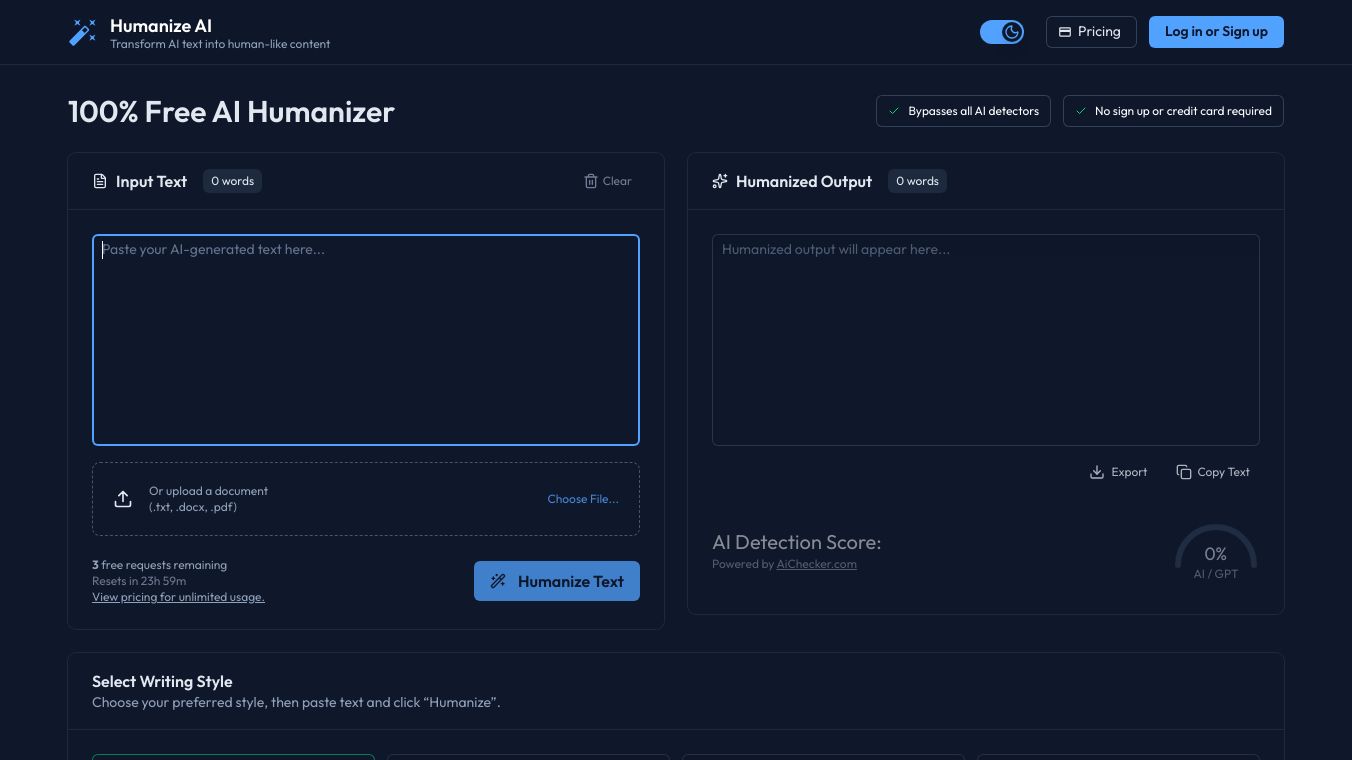Focus the AI-generated text input box
The width and height of the screenshot is (1352, 760).
coord(366,340)
